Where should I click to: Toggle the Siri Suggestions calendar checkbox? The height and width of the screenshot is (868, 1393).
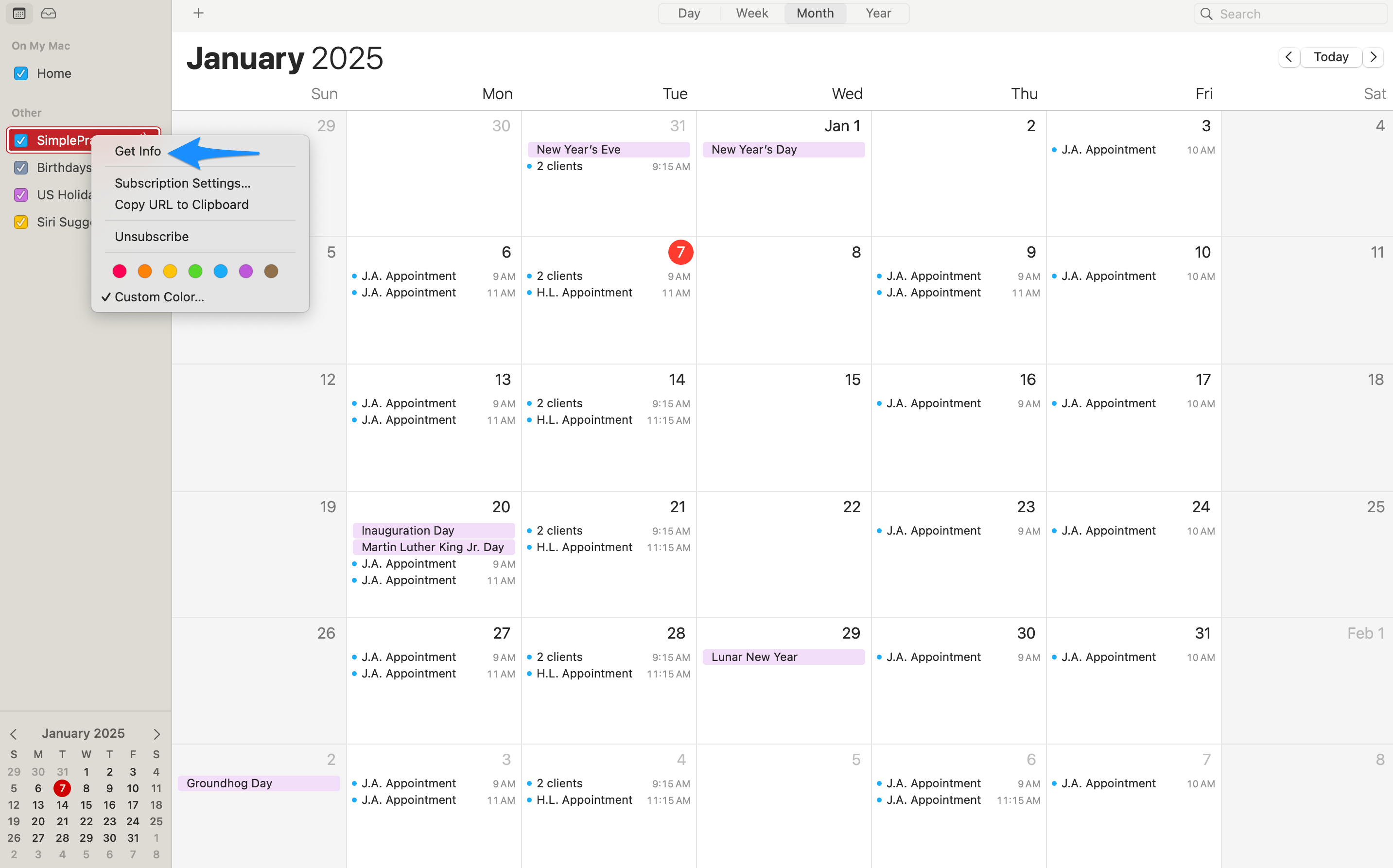pyautogui.click(x=21, y=222)
